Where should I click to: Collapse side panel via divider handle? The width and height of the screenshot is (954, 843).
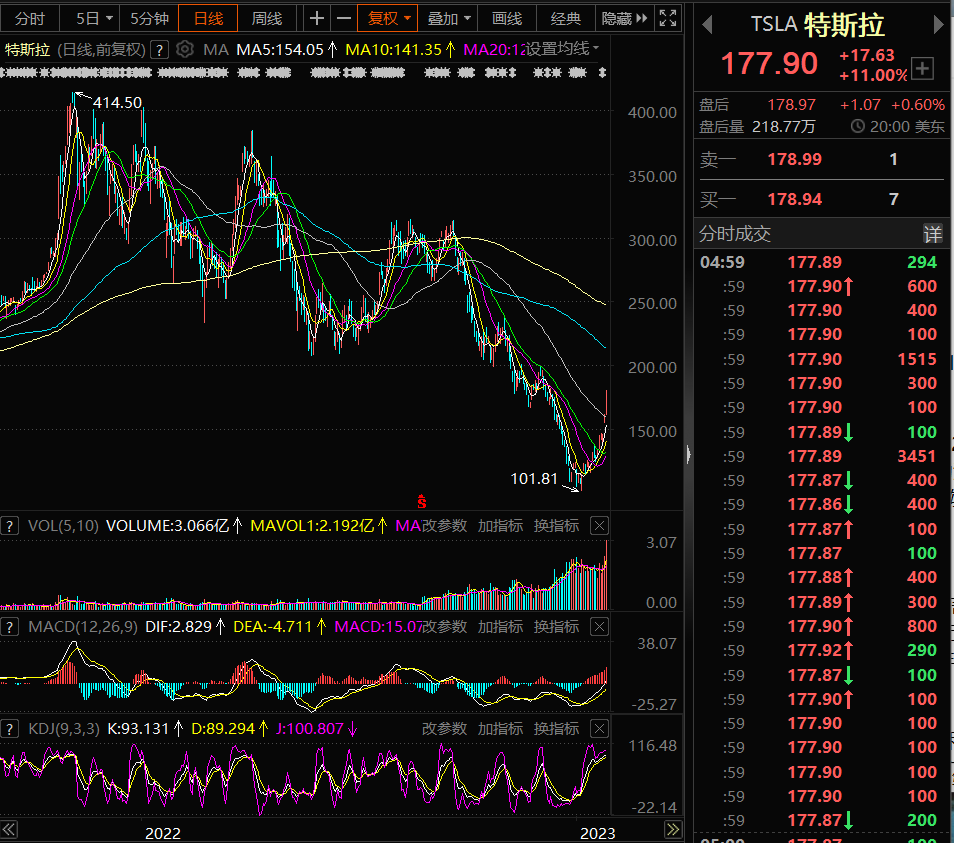pos(688,454)
